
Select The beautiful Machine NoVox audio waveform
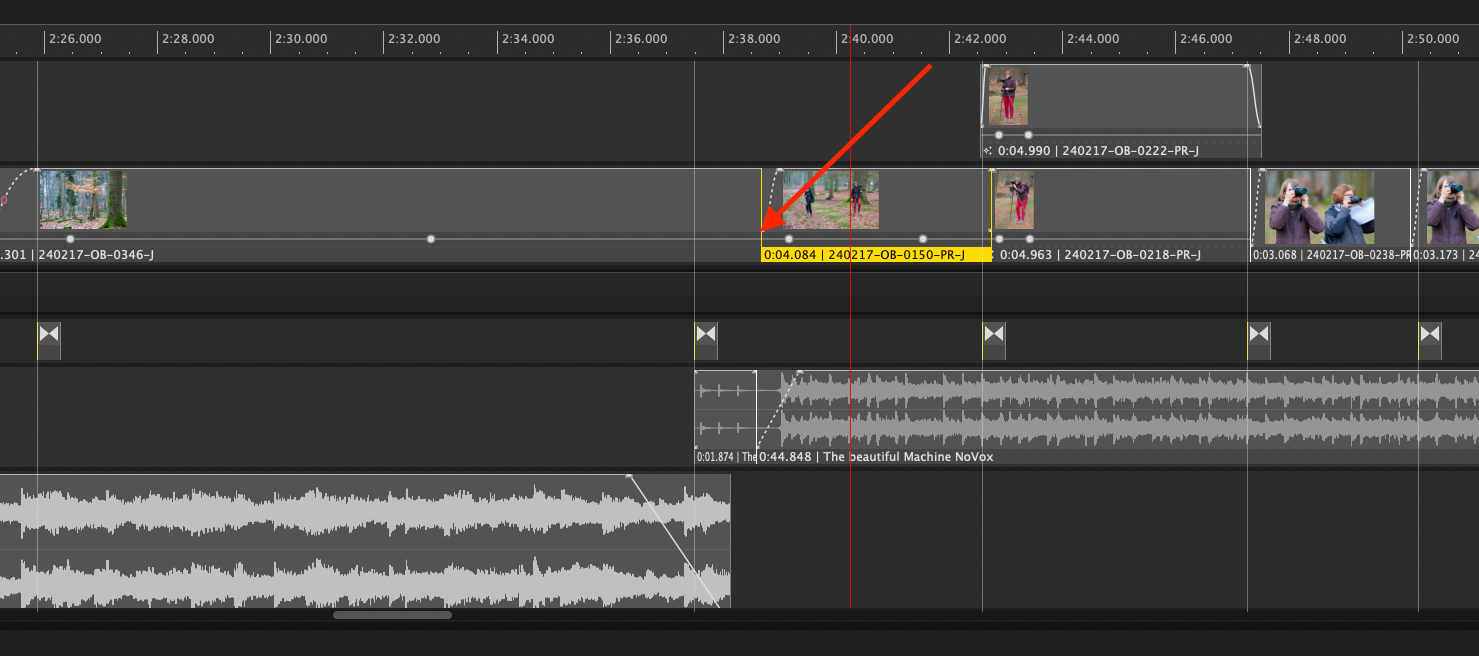pyautogui.click(x=1118, y=410)
